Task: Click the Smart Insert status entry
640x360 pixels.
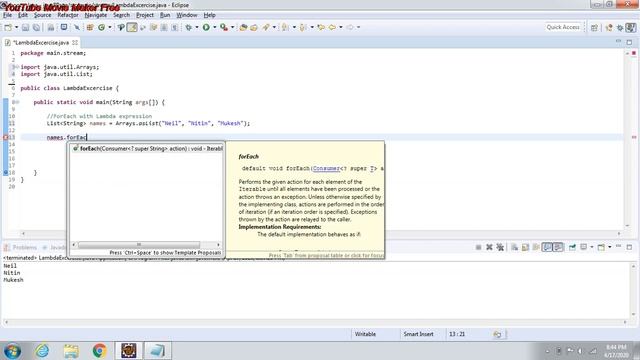Action: coord(418,334)
